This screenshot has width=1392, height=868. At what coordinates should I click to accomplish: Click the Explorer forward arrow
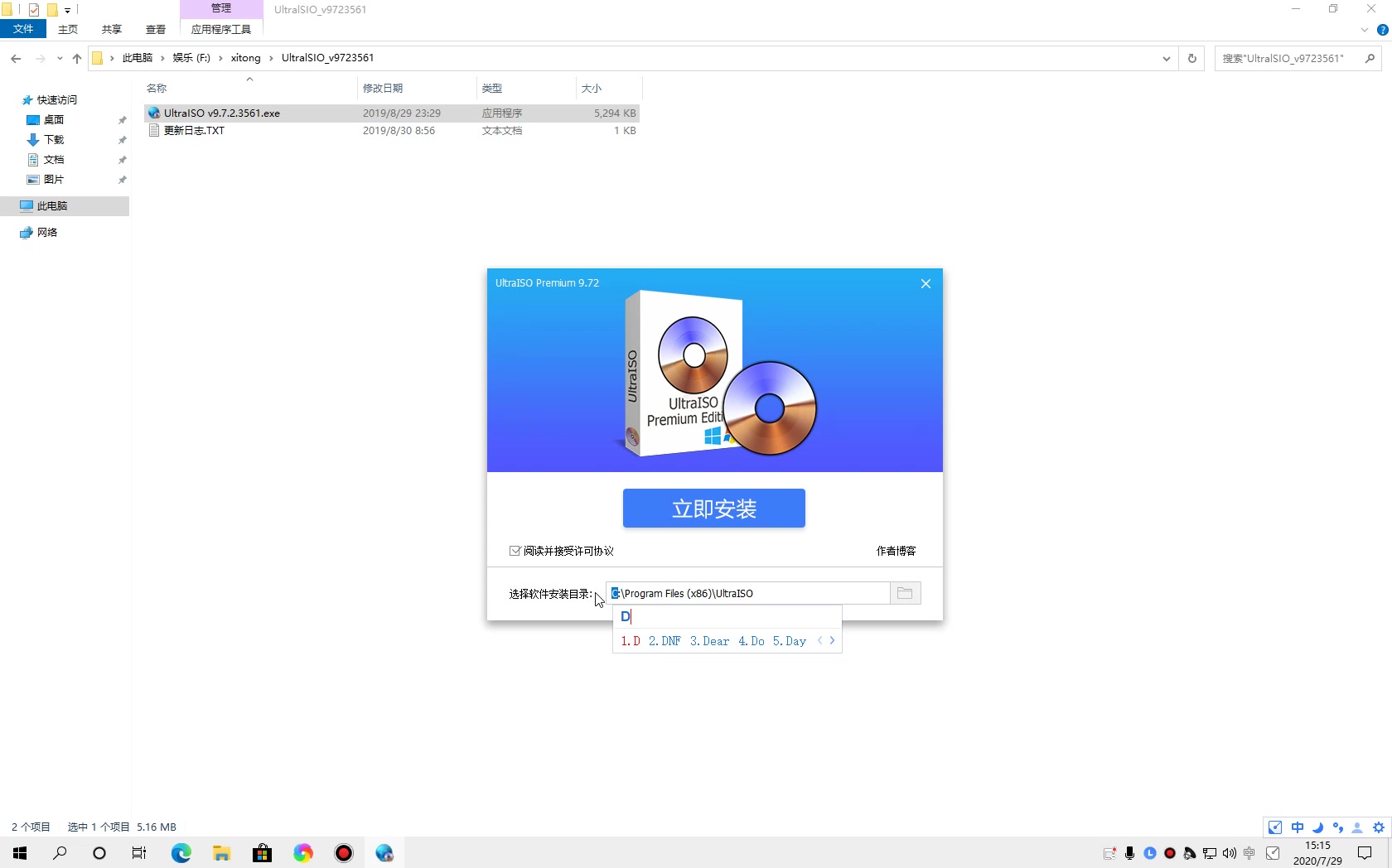[x=40, y=58]
